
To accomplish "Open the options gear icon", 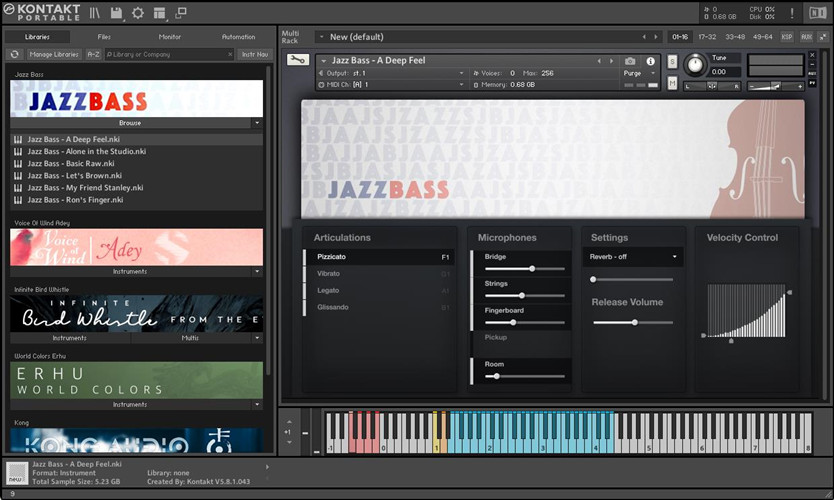I will click(138, 13).
